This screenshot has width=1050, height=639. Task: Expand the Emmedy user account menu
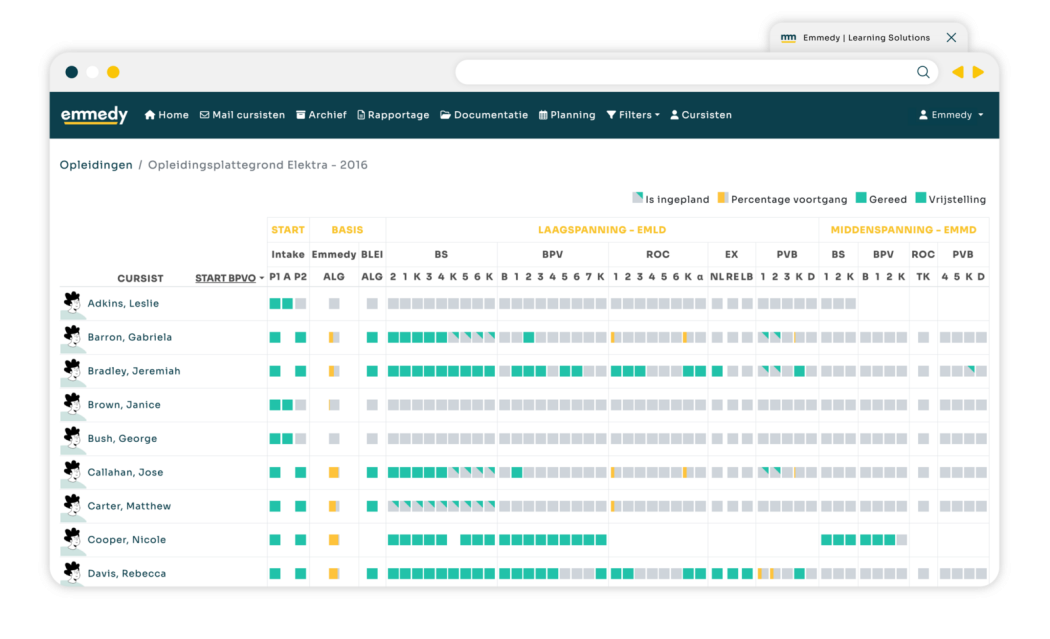point(951,115)
